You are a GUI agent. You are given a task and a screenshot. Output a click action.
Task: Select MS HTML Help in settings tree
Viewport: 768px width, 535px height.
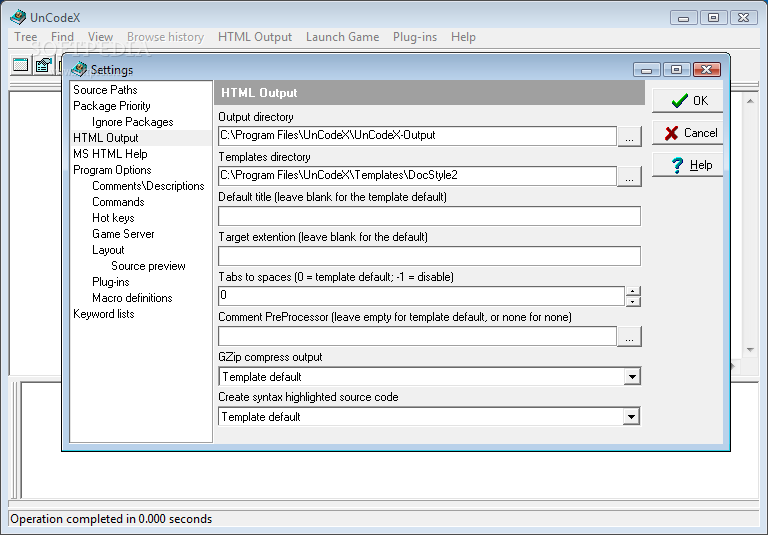pos(110,154)
